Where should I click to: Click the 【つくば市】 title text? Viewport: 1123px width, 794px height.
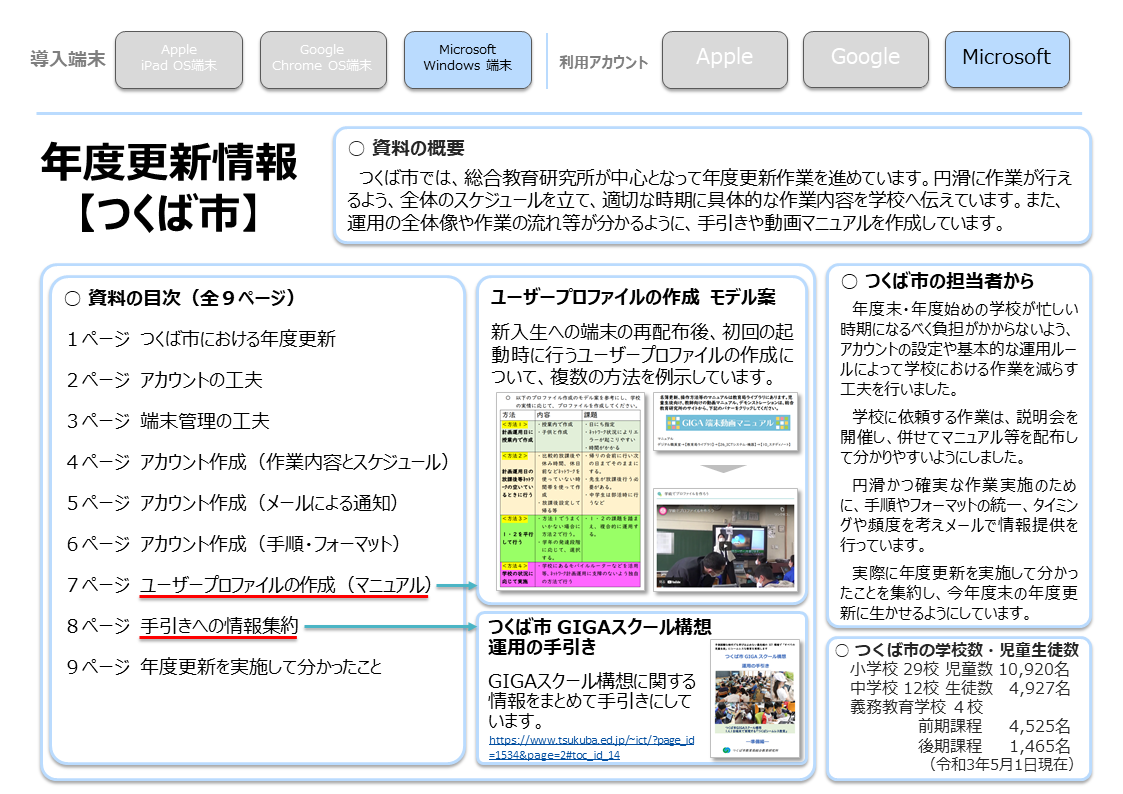tap(168, 213)
